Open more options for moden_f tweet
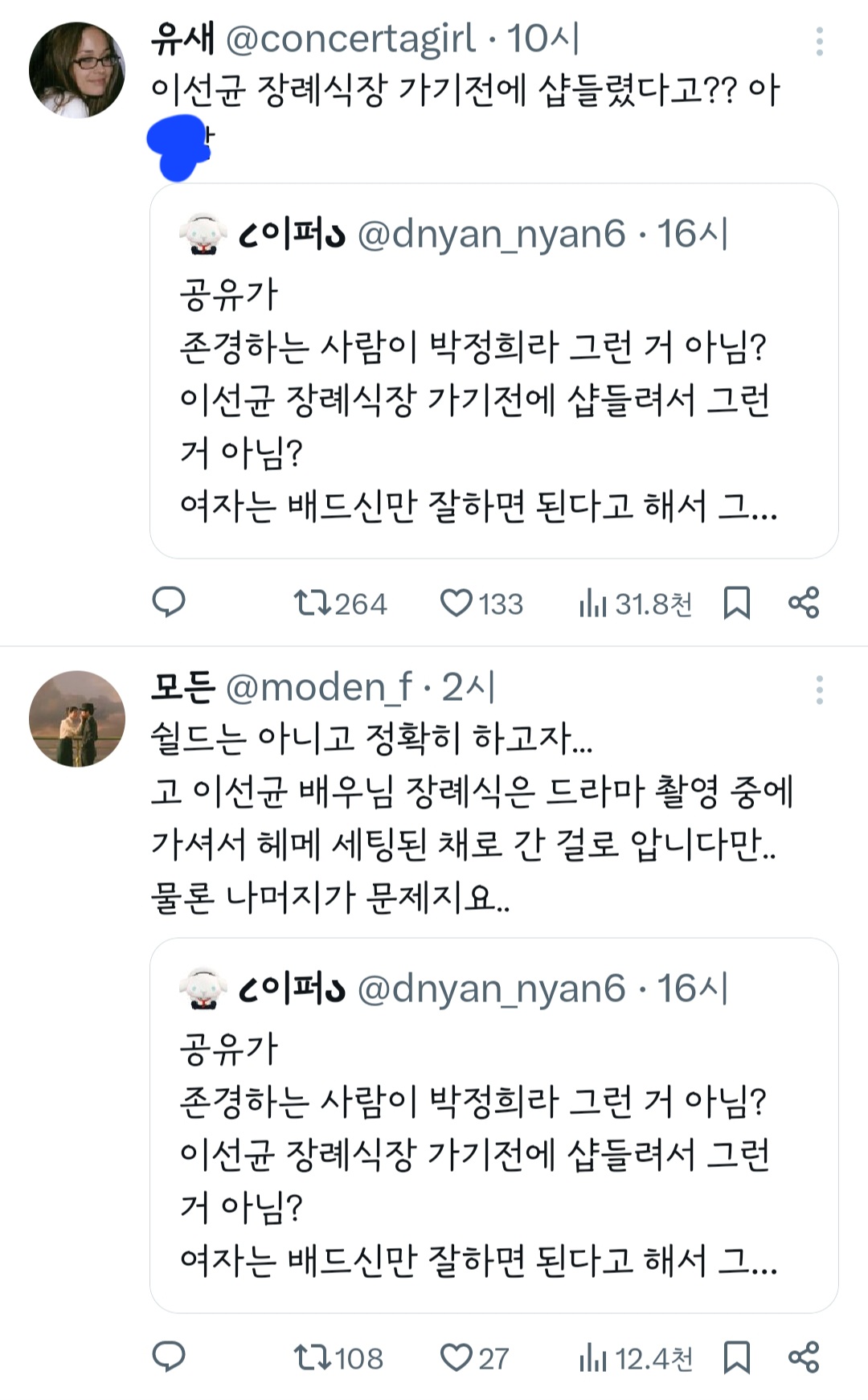The height and width of the screenshot is (1400, 868). [x=819, y=690]
